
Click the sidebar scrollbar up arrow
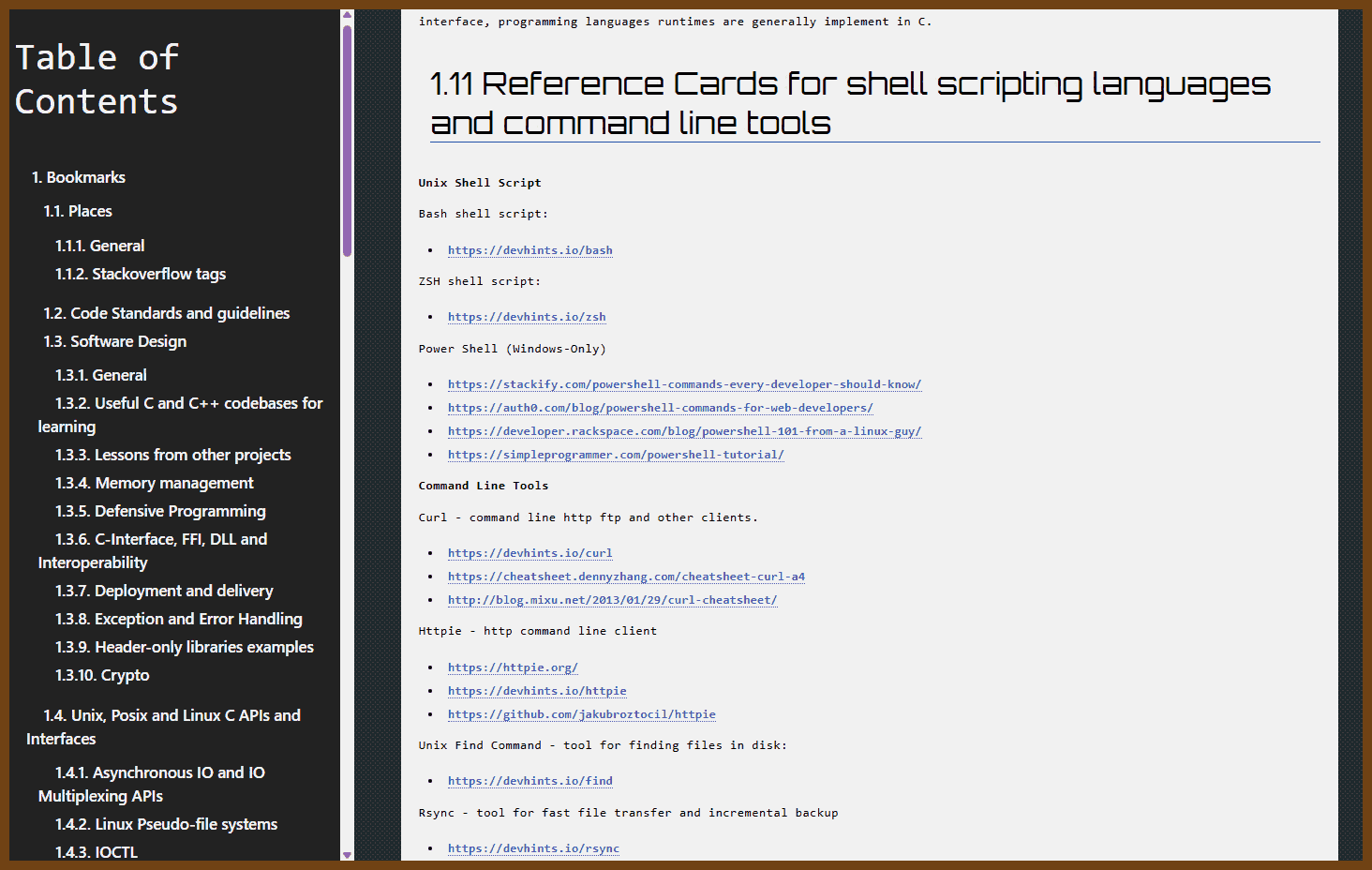(347, 15)
